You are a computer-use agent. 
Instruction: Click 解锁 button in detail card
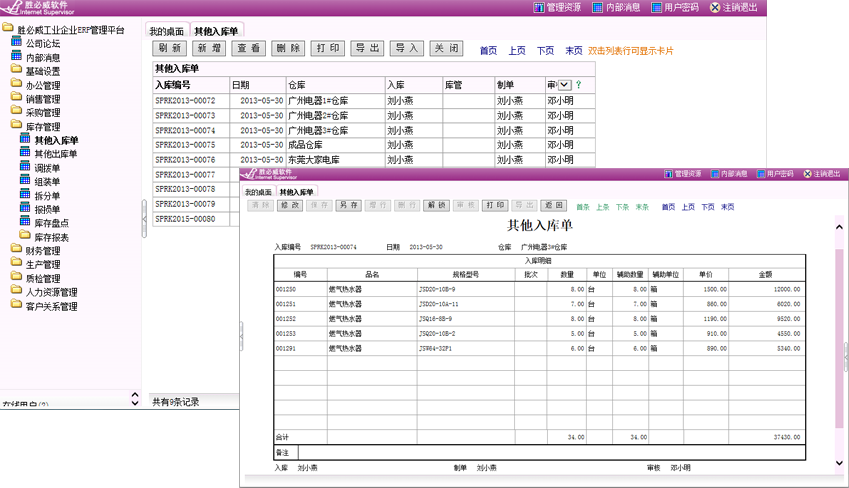[x=436, y=206]
